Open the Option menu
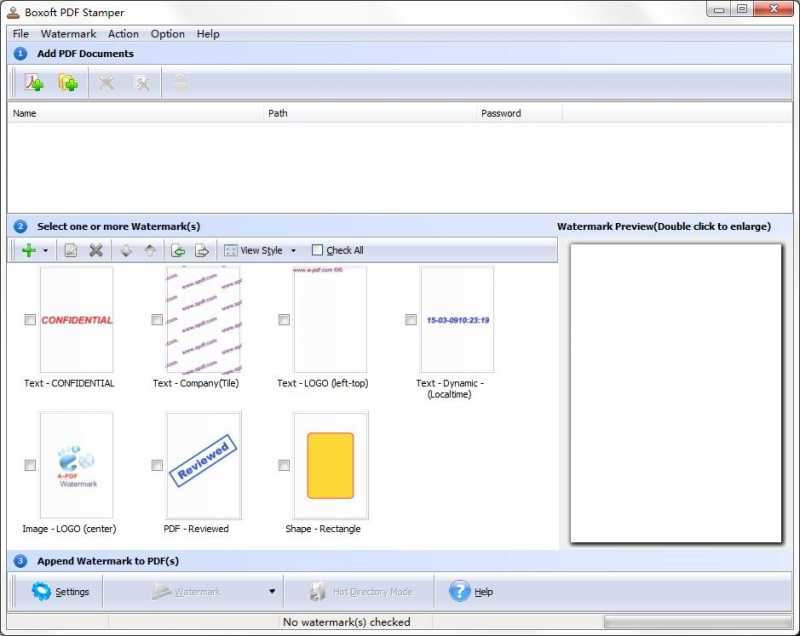Viewport: 800px width, 636px height. [166, 33]
